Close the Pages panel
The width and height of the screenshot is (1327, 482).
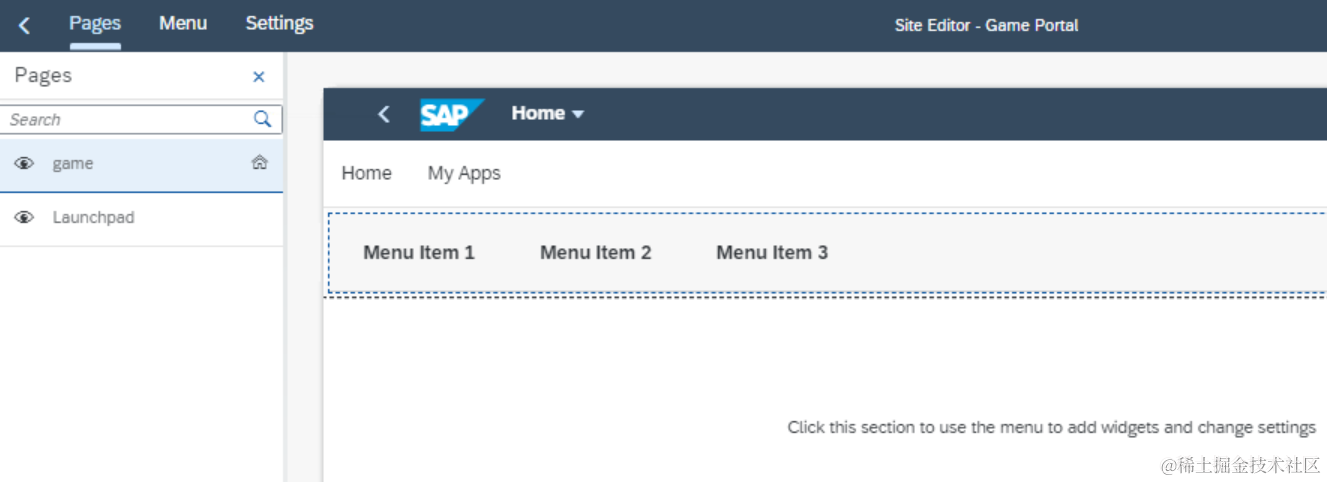point(259,77)
